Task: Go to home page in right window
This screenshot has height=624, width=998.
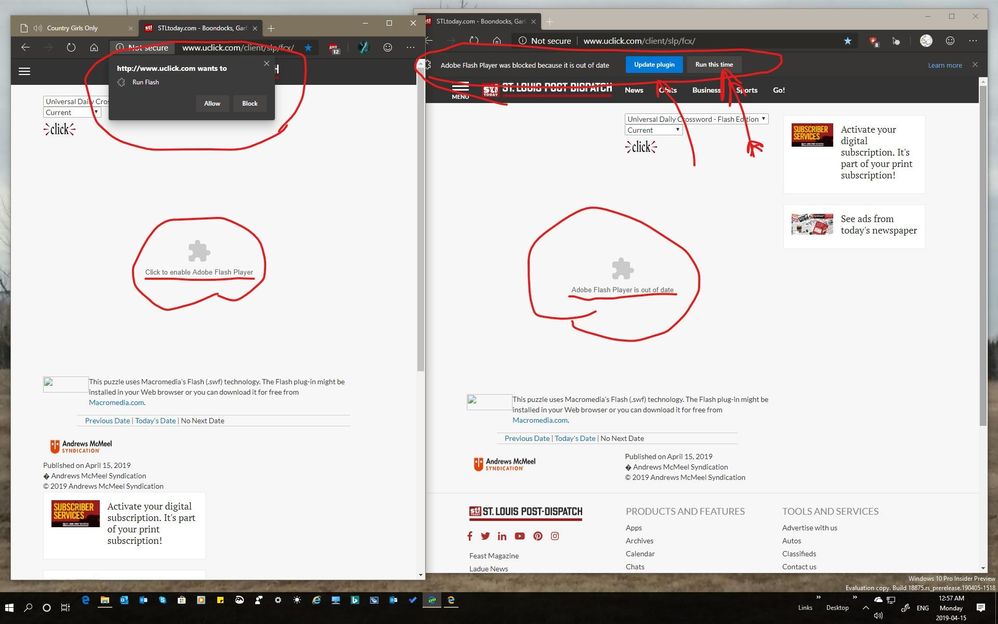Action: point(496,41)
